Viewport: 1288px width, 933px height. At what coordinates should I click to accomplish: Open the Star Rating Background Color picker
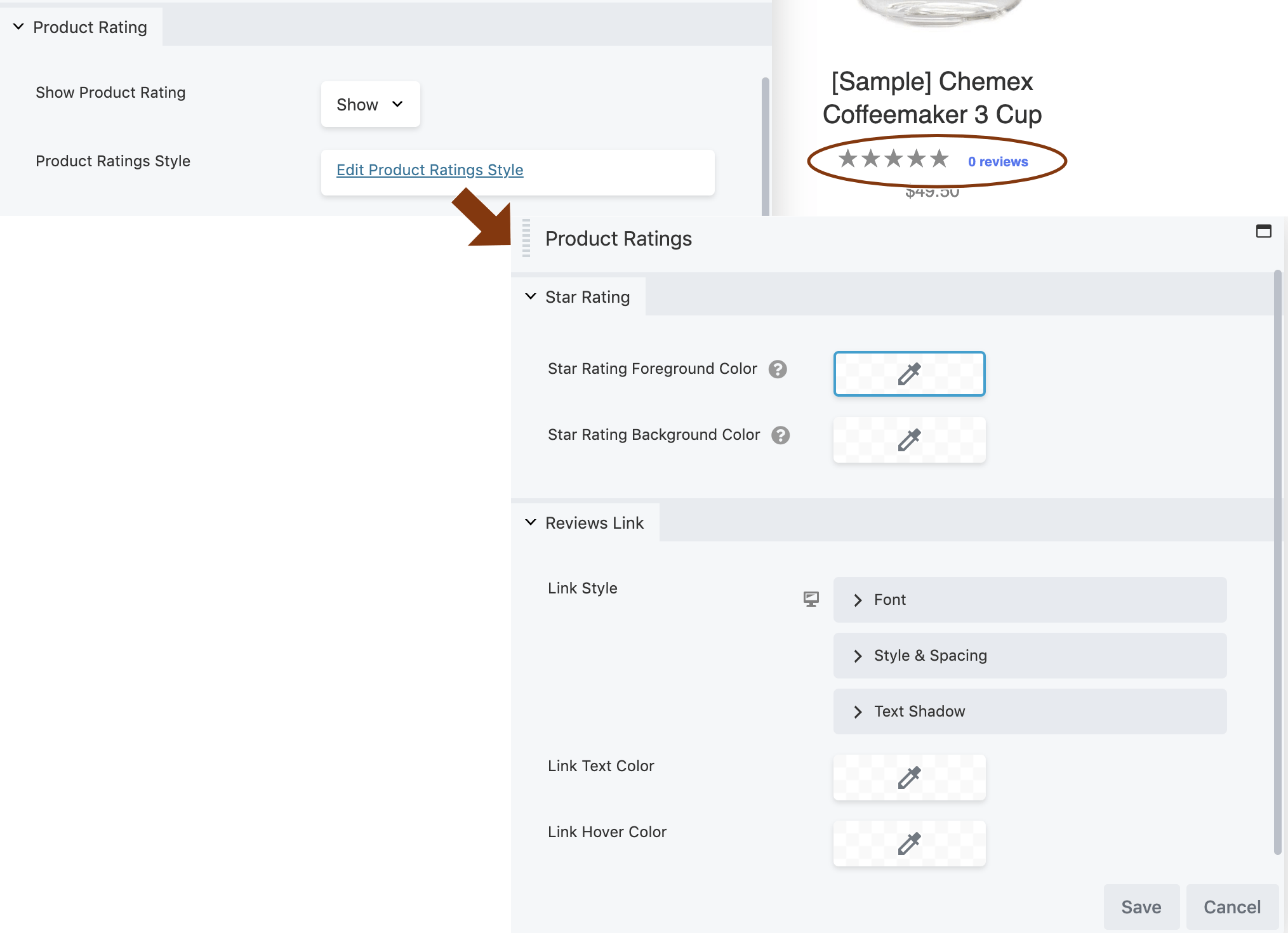coord(909,440)
